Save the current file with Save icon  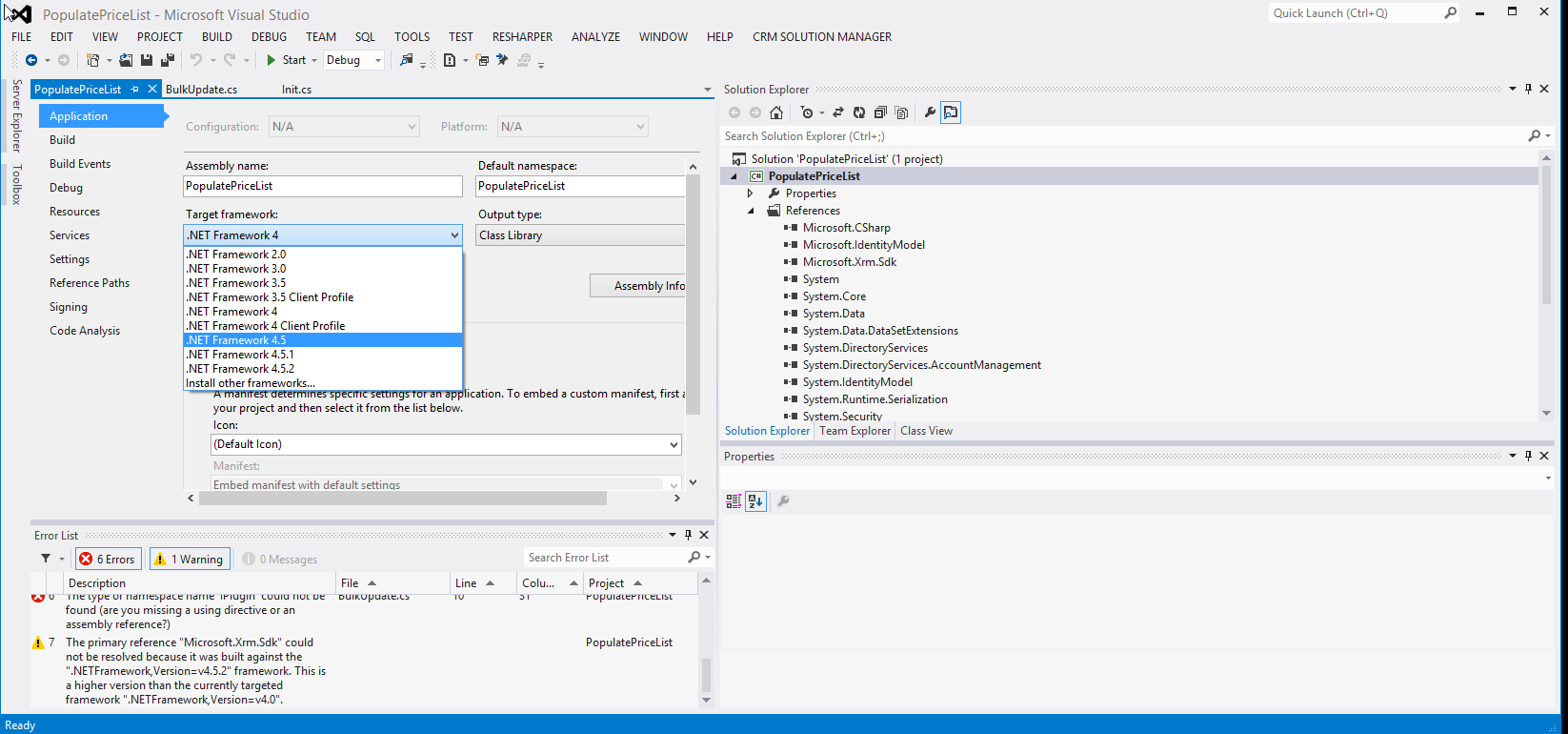(x=147, y=60)
